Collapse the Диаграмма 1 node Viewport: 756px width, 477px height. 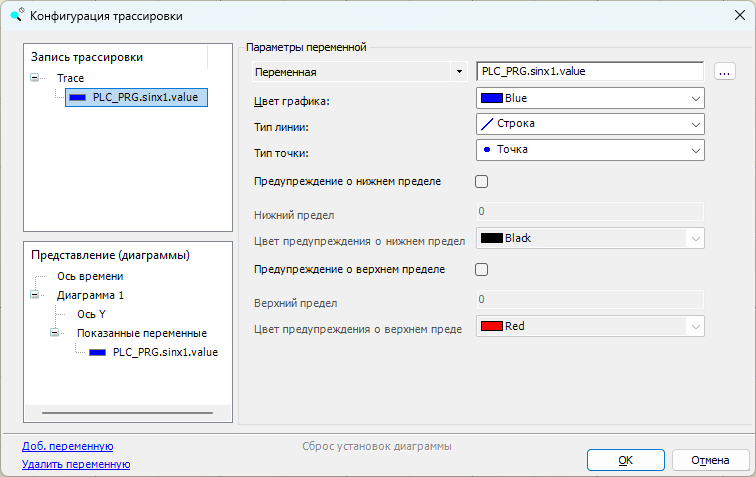pos(37,295)
